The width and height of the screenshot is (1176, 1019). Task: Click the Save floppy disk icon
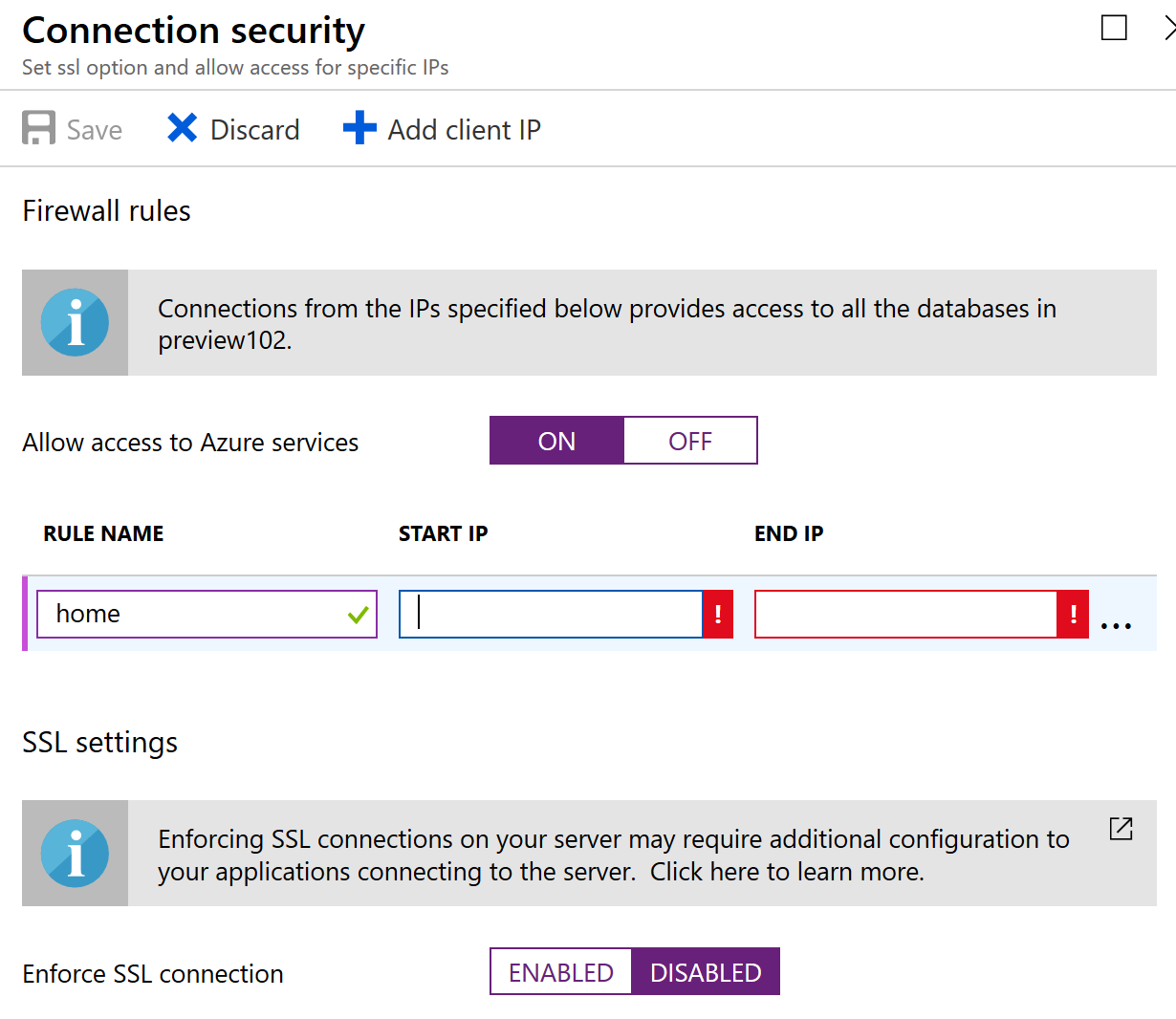click(x=38, y=128)
